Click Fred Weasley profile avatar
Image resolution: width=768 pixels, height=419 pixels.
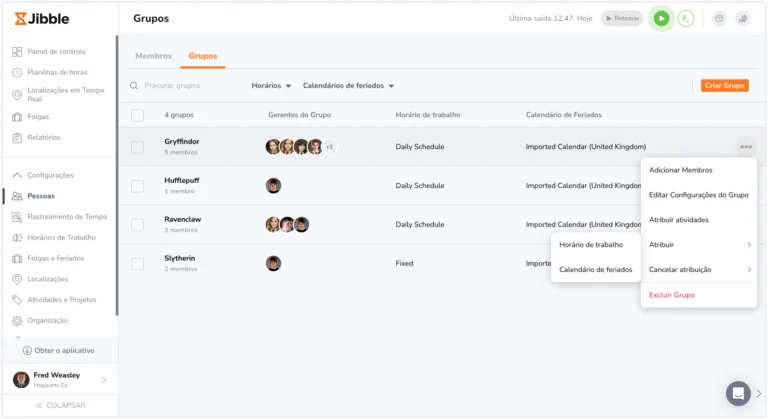[21, 380]
